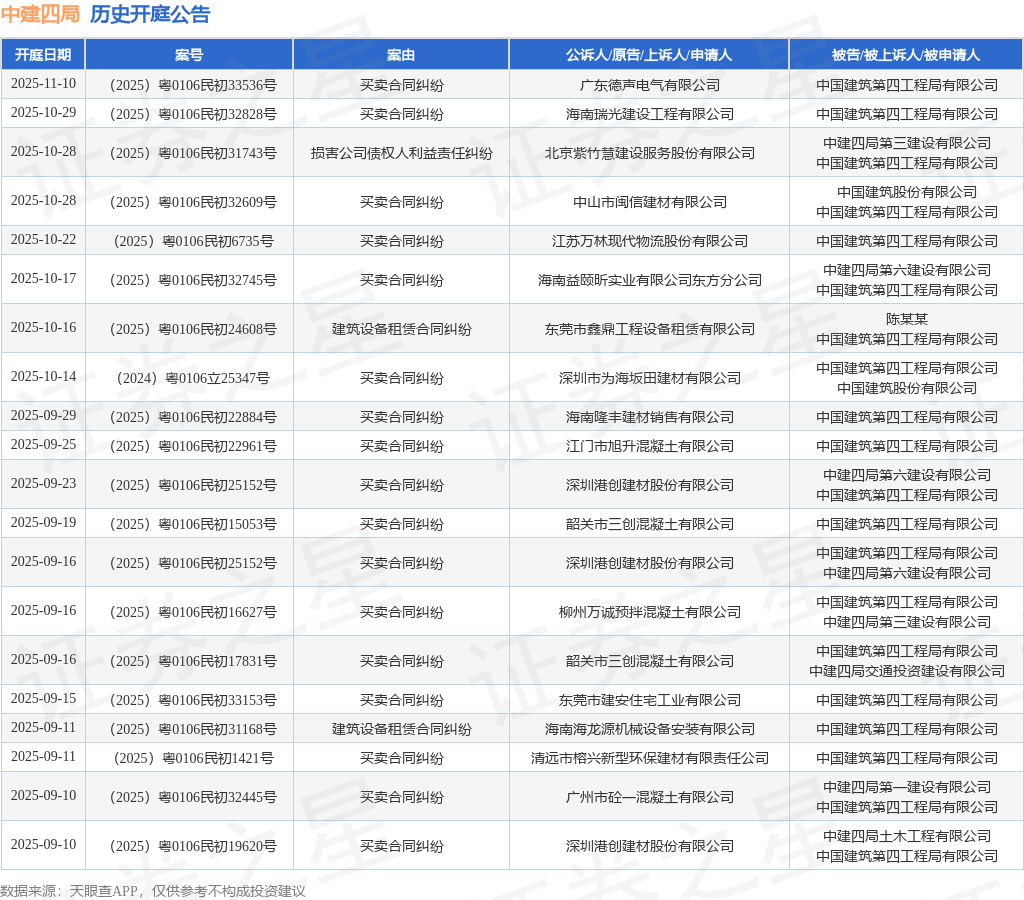
Task: Click plaintiff 东莞市鑫鼎工程设备租赁有限公司
Action: [x=650, y=329]
